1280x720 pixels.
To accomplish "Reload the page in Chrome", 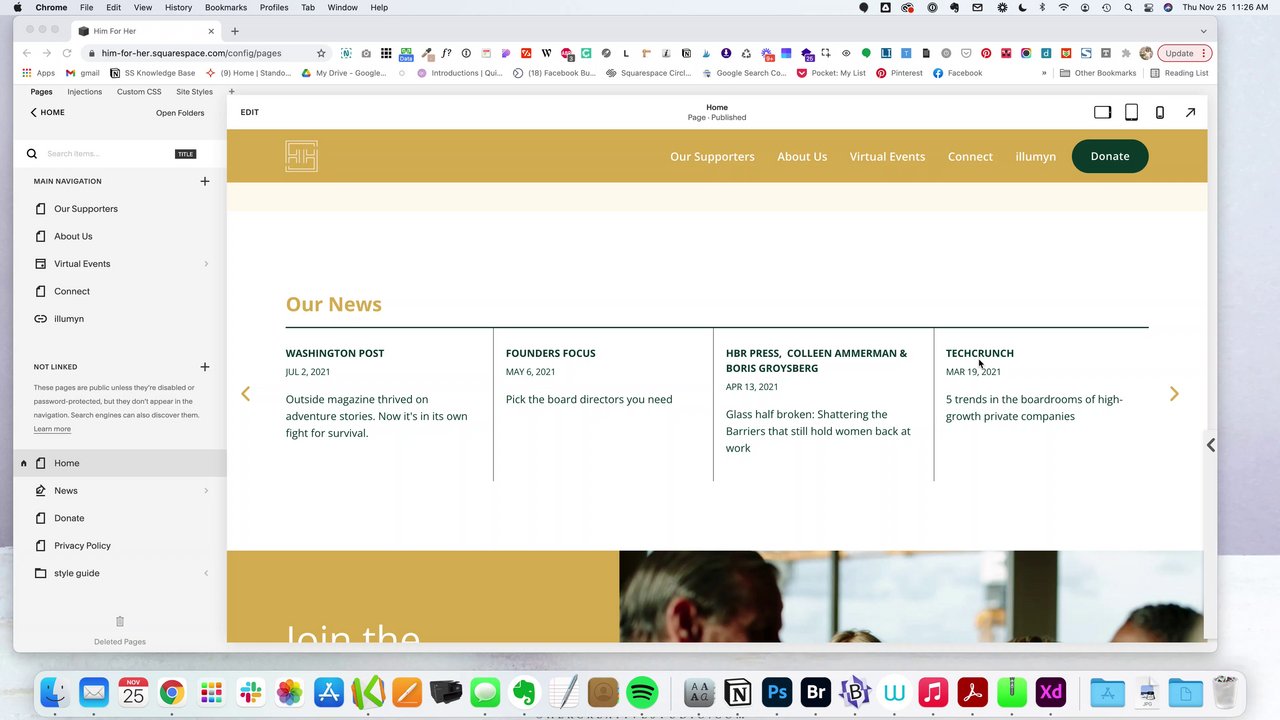I will [x=67, y=53].
